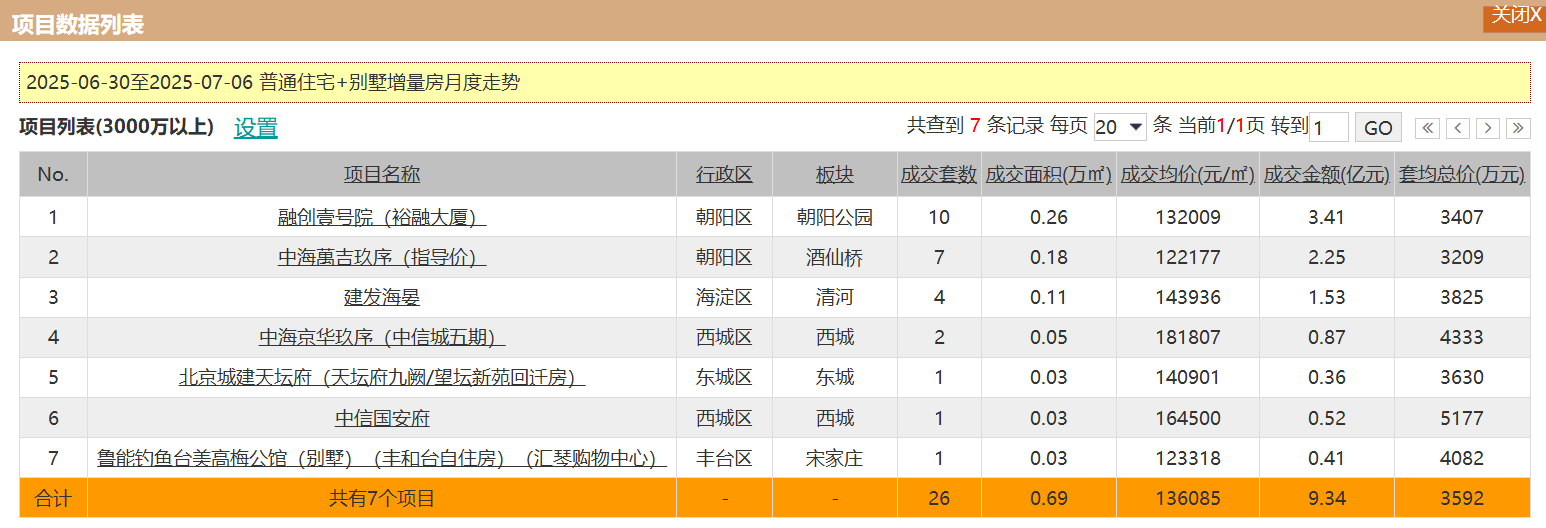Screen dimensions: 1546x528
Task: Click transaction amount 0.87
Action: 1327,337
